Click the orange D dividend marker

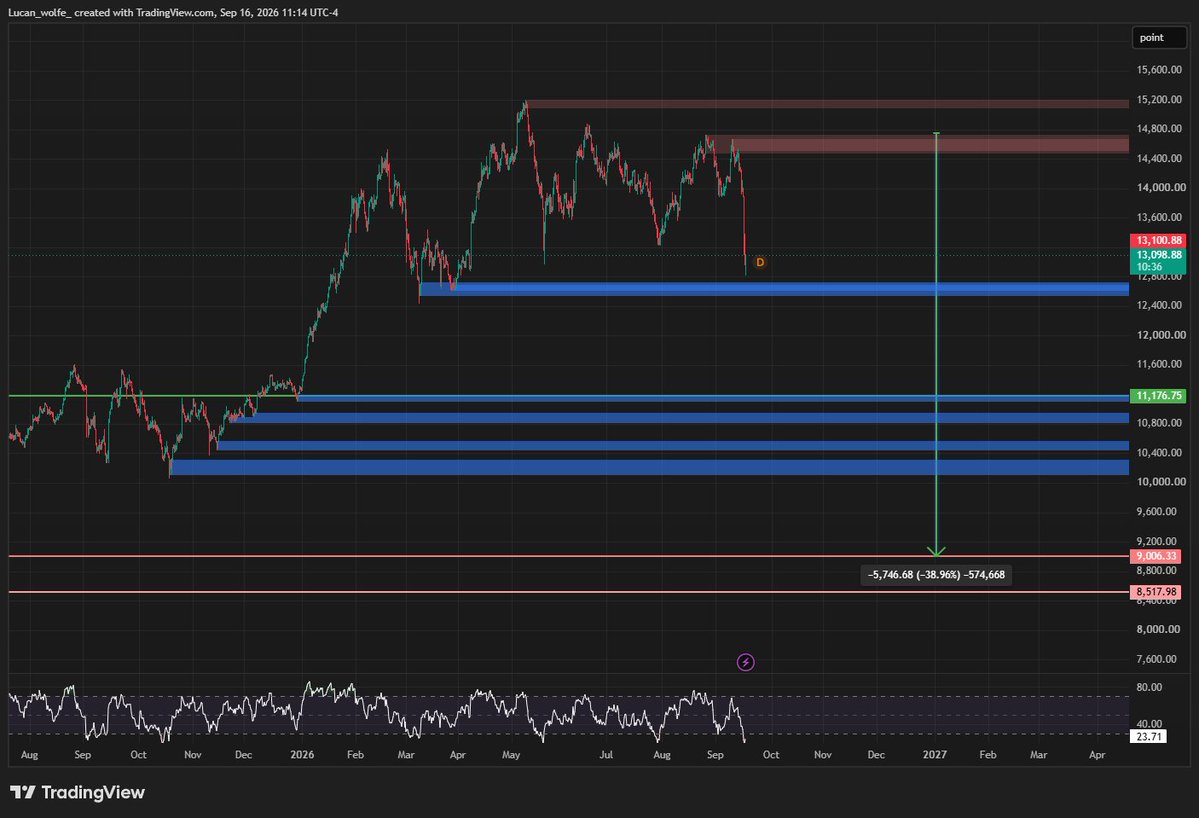759,262
